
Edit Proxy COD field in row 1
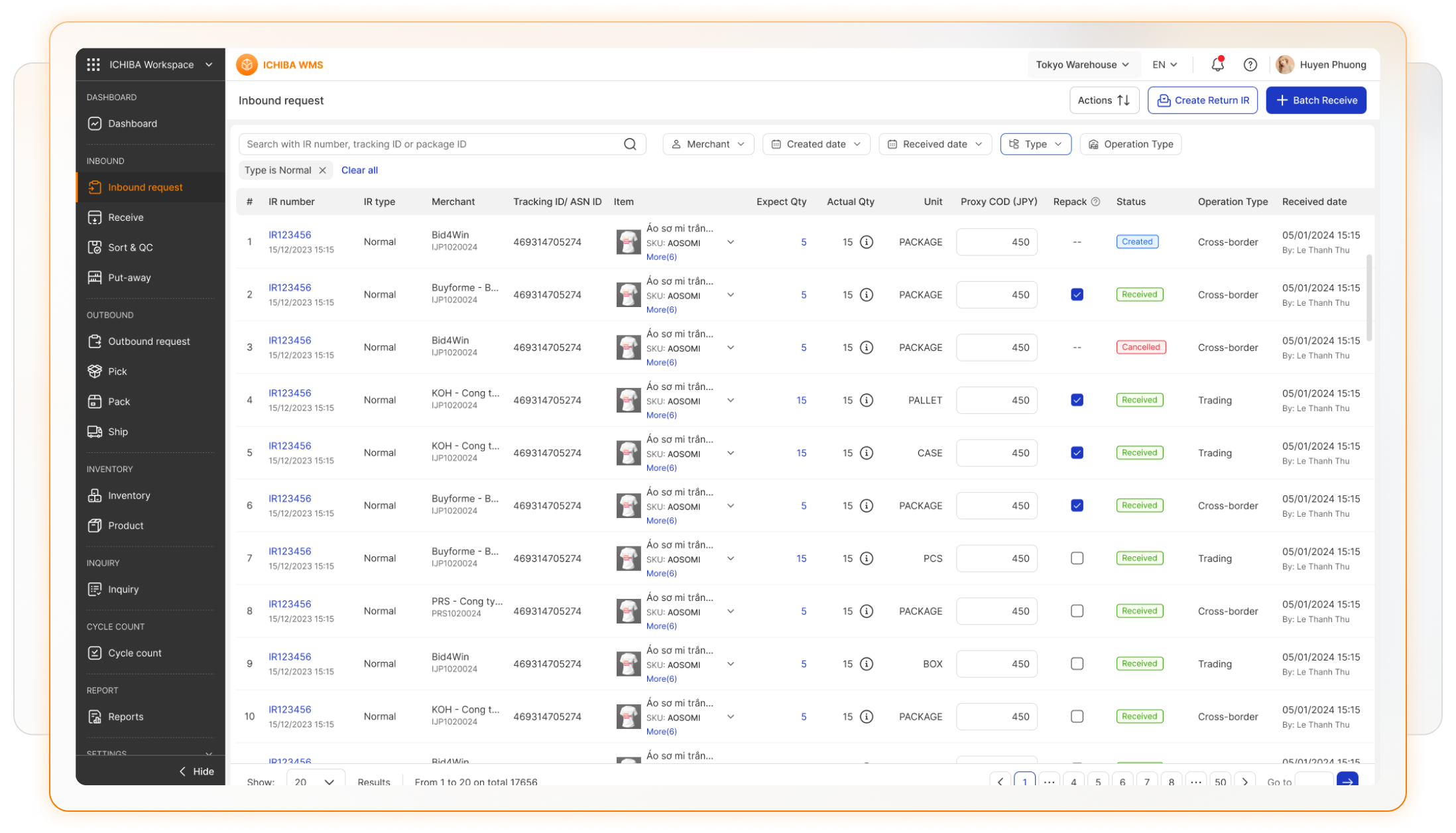click(x=997, y=242)
